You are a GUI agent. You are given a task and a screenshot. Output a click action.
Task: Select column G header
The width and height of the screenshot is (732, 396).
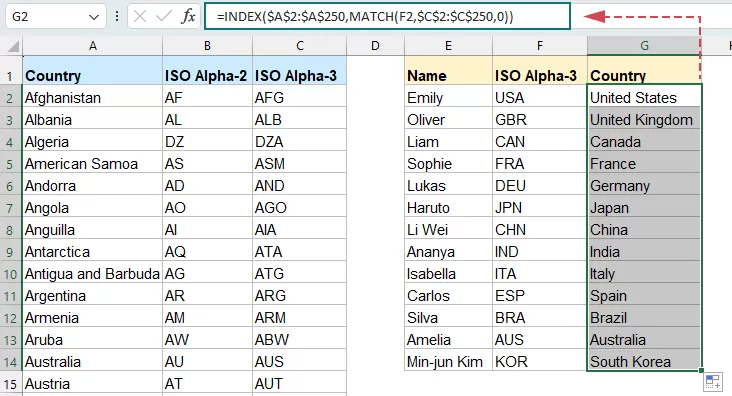point(644,46)
